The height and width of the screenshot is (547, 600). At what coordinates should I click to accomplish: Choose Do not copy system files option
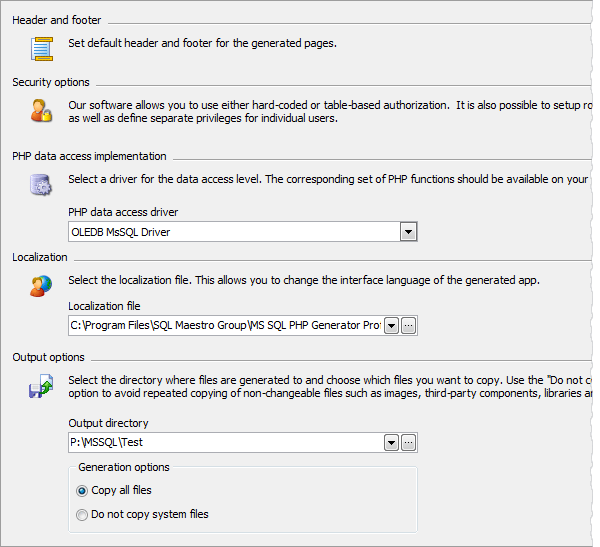click(82, 515)
